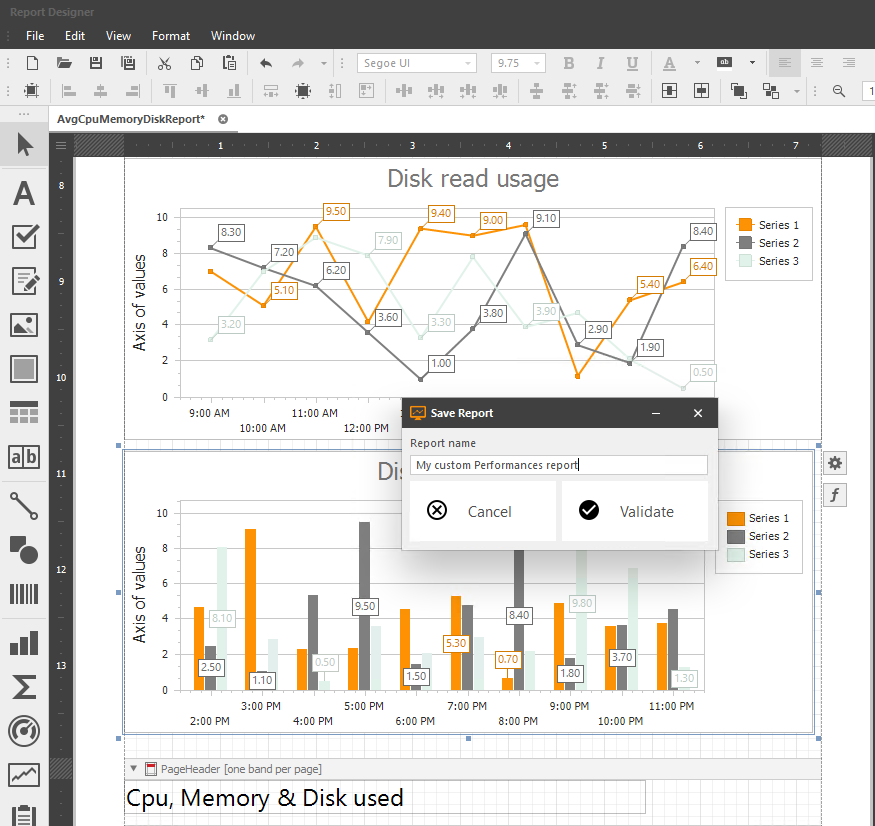Toggle italic formatting
Screen dimensions: 875x826
point(600,63)
